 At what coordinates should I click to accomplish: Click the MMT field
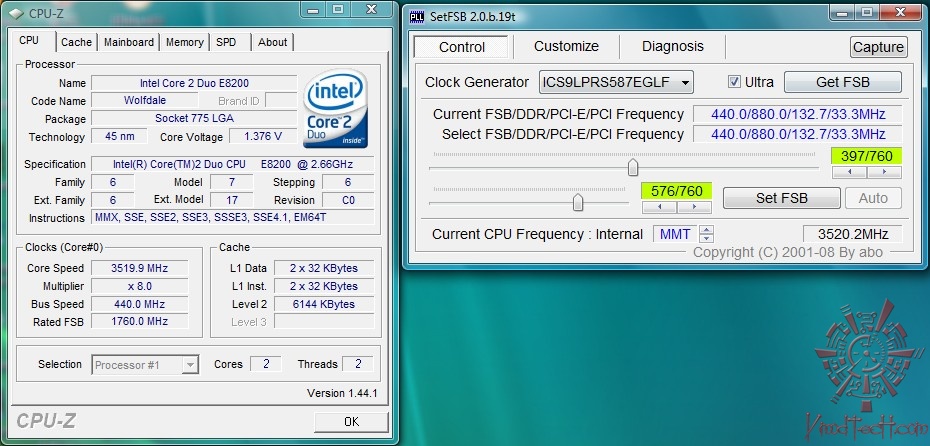pyautogui.click(x=675, y=234)
